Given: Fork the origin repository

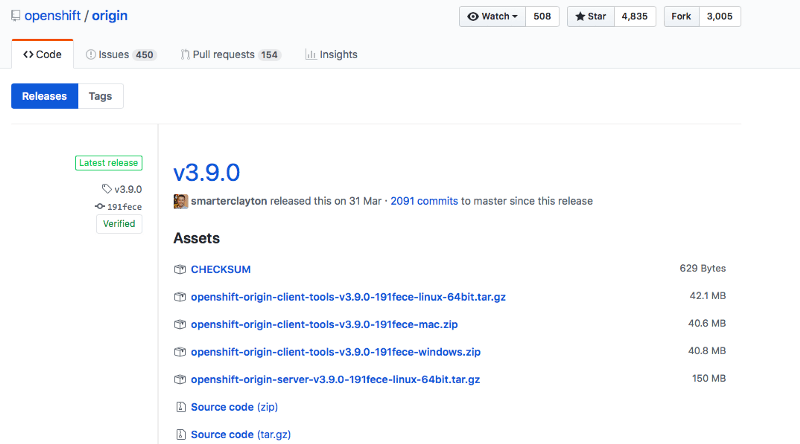Looking at the screenshot, I should pos(682,16).
